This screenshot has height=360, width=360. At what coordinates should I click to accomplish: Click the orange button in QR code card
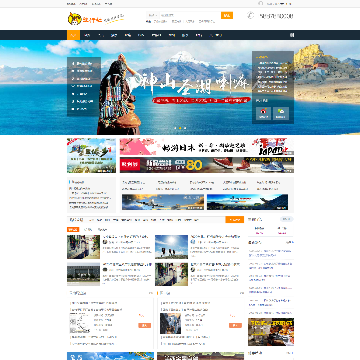(x=144, y=325)
